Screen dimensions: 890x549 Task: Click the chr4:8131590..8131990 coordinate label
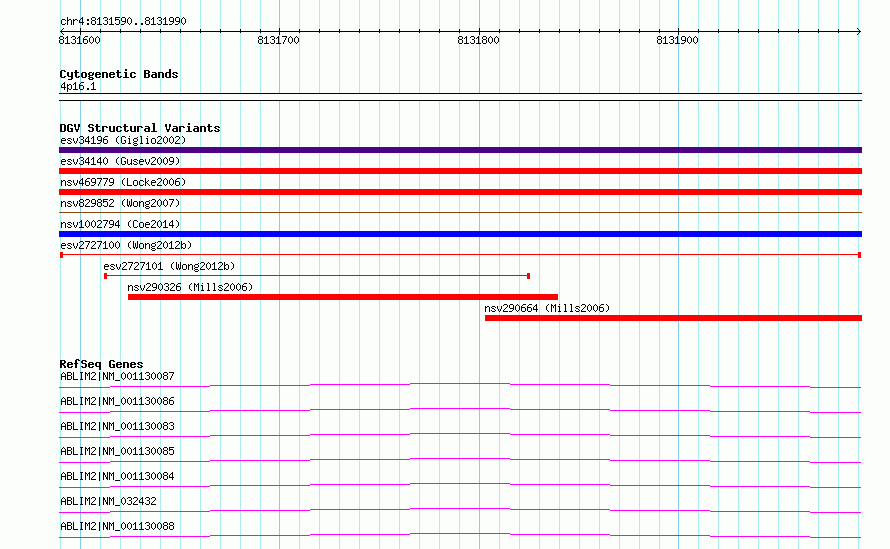coord(123,21)
